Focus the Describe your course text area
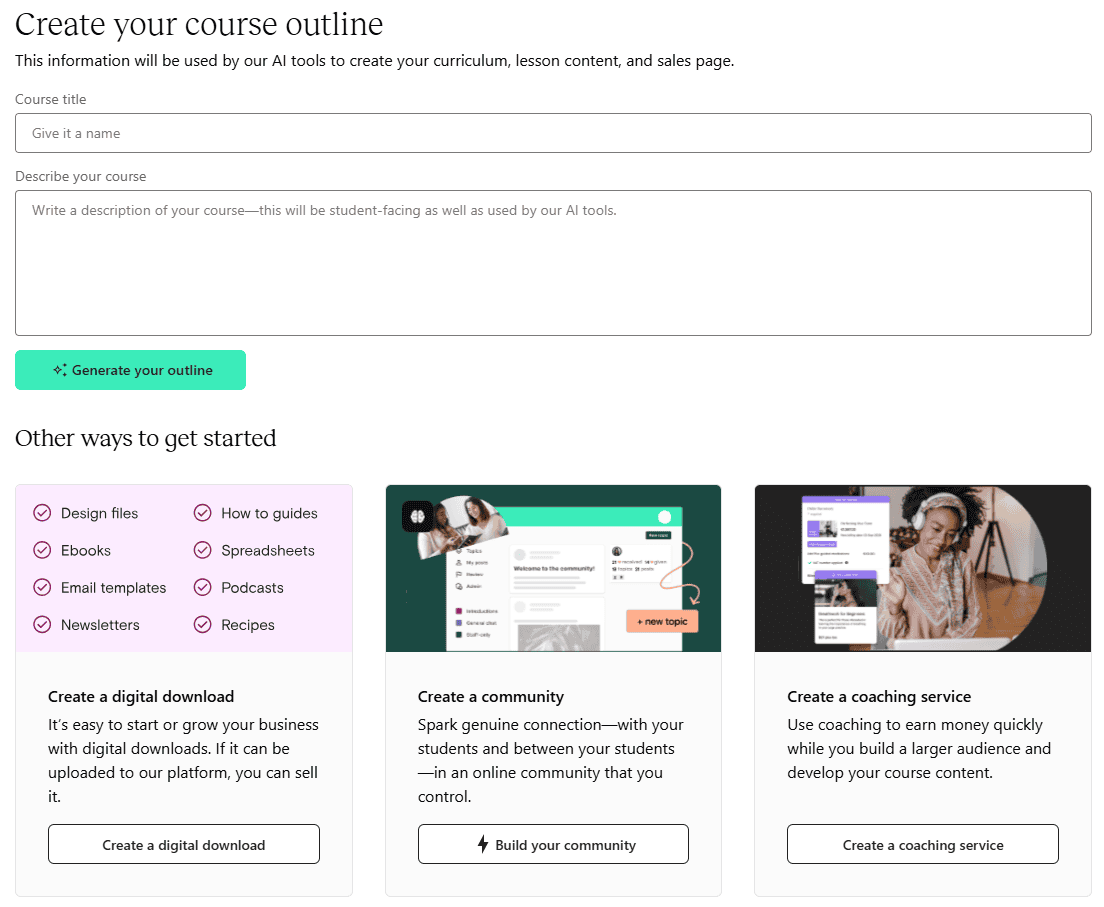 tap(553, 263)
